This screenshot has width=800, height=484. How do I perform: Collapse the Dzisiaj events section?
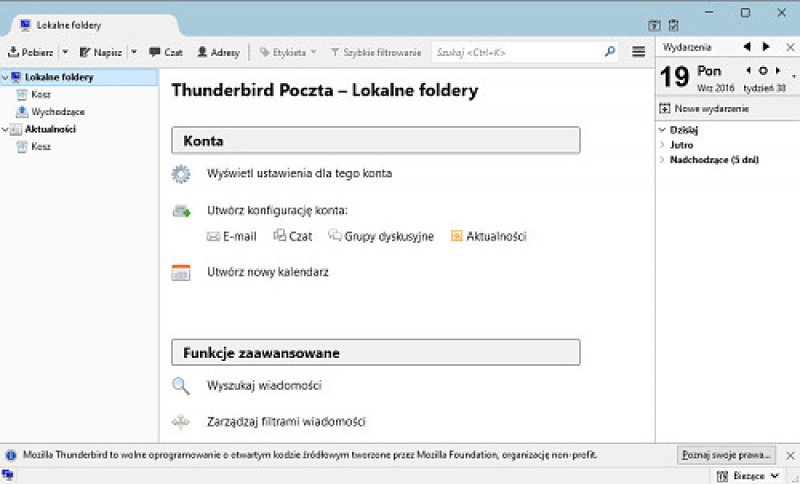click(662, 130)
